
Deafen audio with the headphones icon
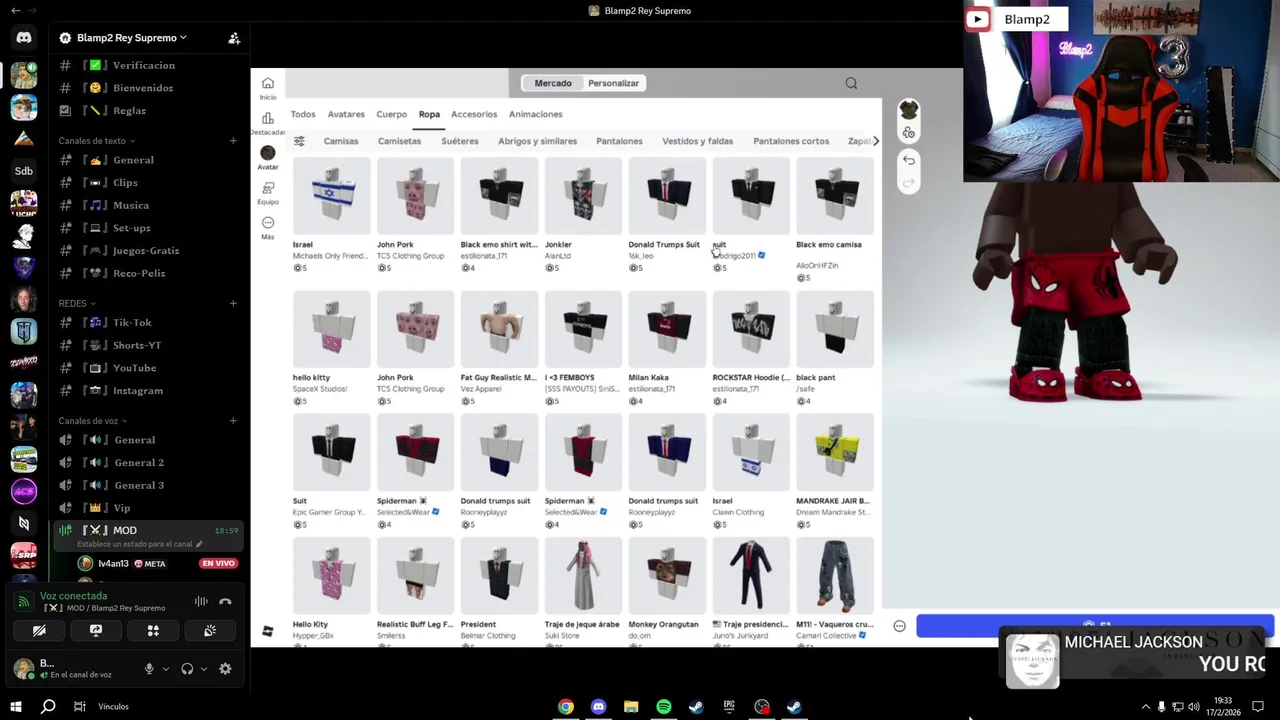[x=187, y=669]
